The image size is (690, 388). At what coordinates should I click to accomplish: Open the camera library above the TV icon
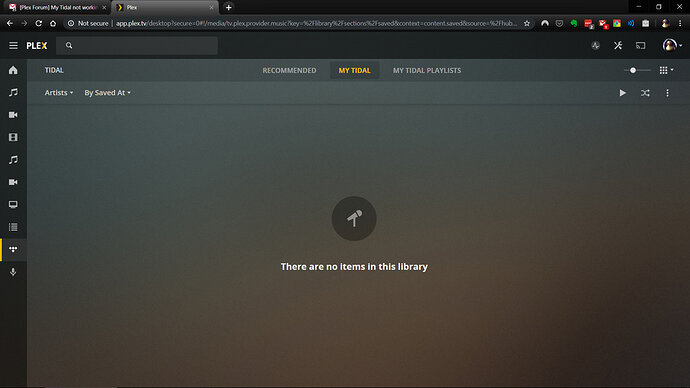tap(13, 182)
